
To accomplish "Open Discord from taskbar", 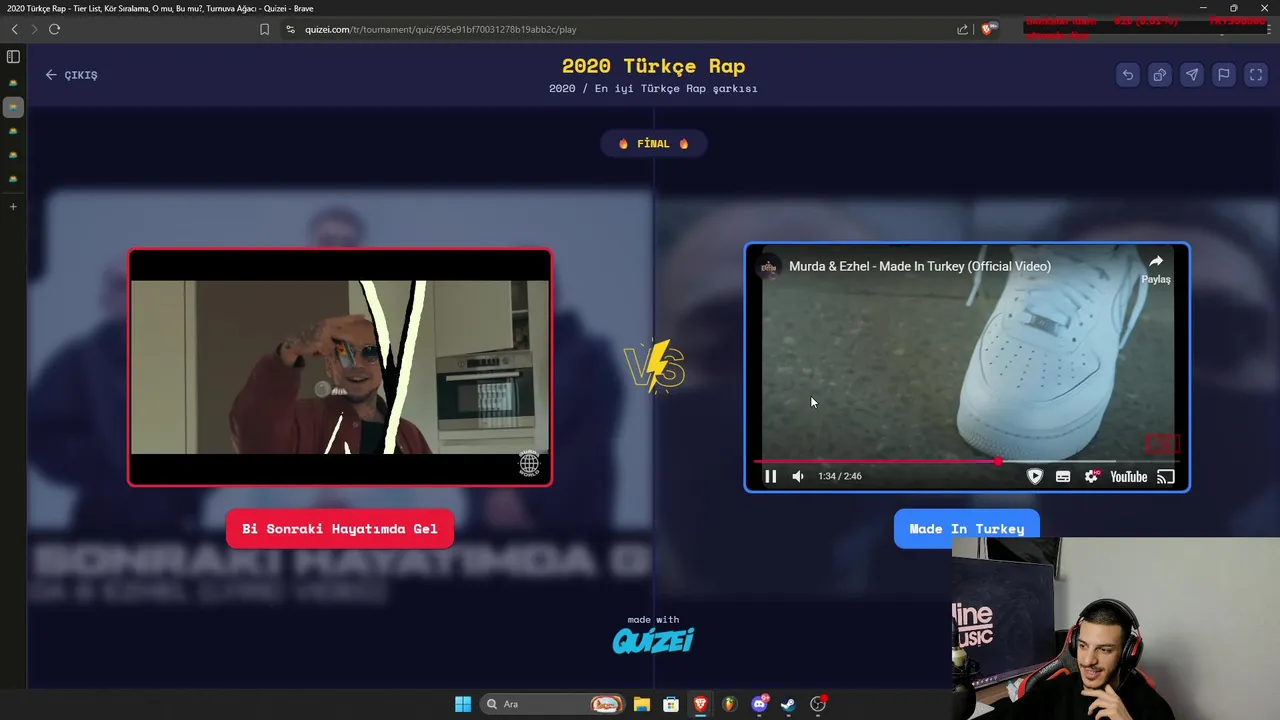I will 759,704.
